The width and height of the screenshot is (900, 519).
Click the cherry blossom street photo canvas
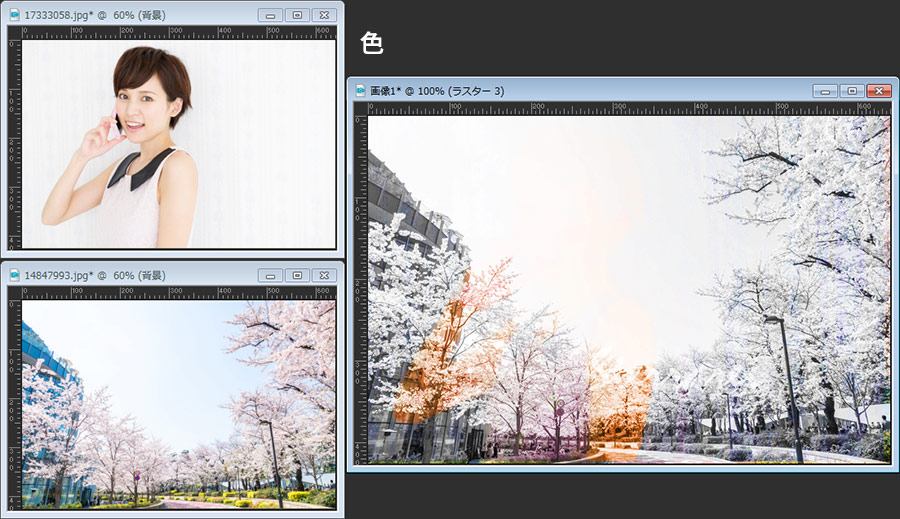[x=178, y=402]
